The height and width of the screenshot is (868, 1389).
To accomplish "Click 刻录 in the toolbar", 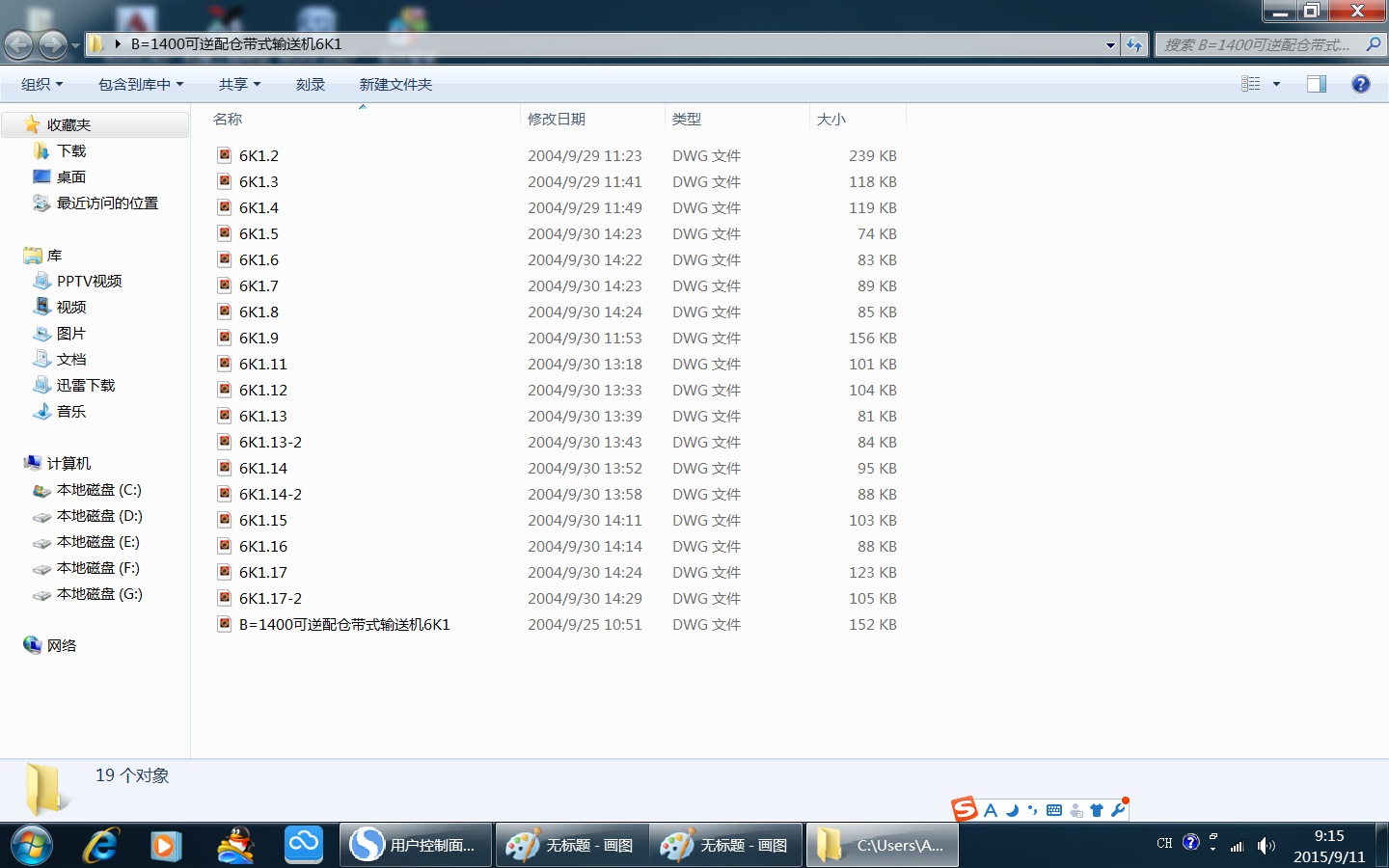I will coord(311,84).
